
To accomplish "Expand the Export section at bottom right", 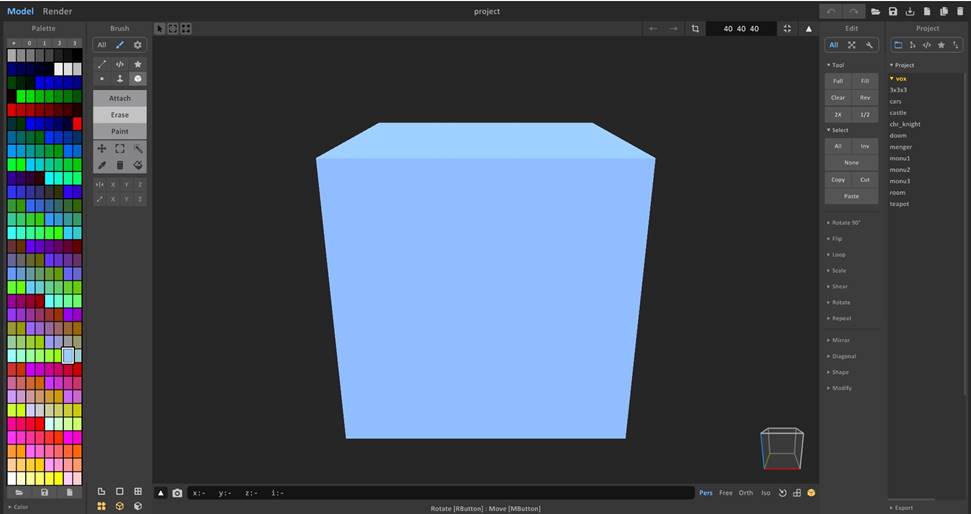I will [903, 507].
